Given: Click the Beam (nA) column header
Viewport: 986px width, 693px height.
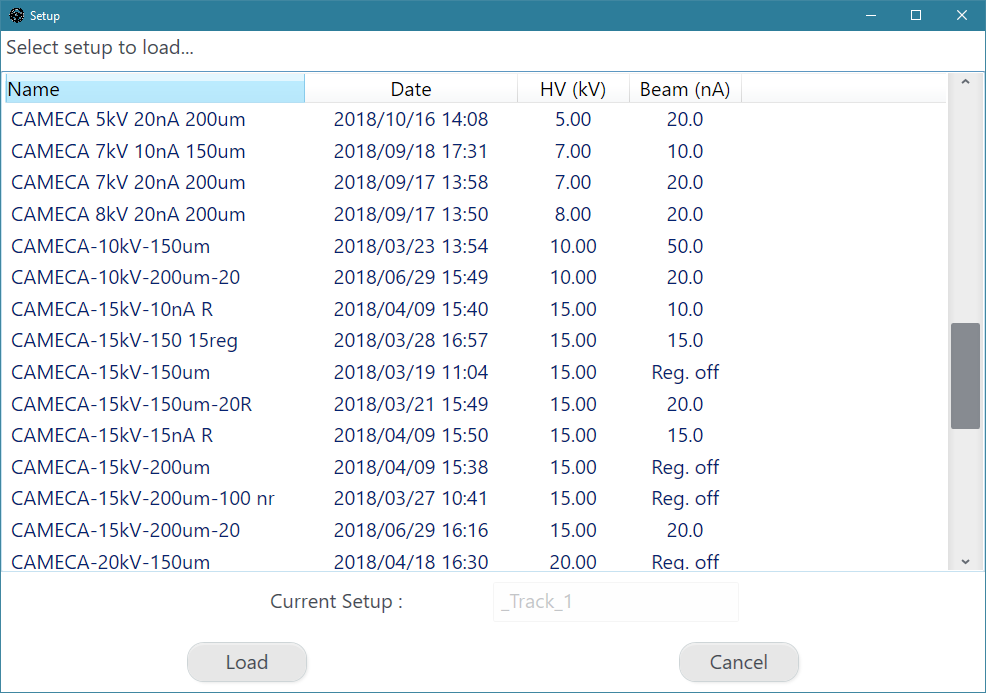Looking at the screenshot, I should [x=685, y=90].
